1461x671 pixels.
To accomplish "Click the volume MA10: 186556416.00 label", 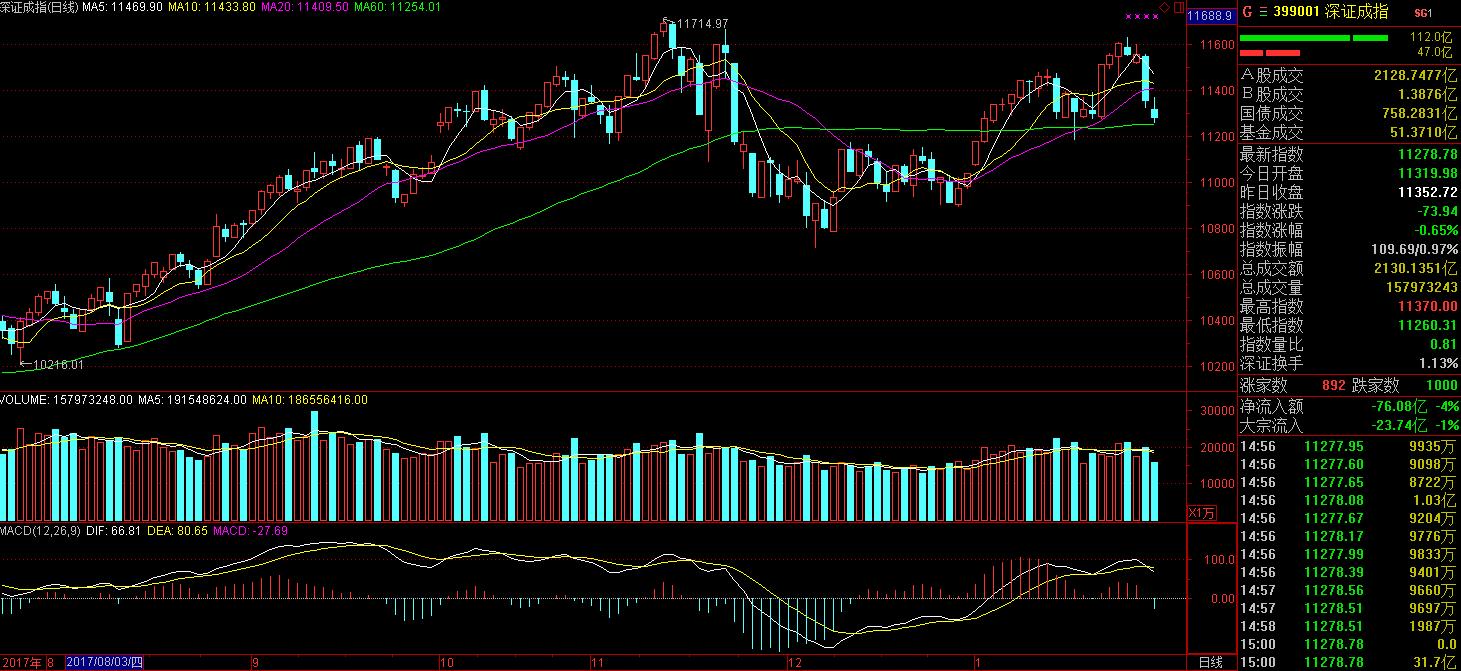I will click(309, 400).
